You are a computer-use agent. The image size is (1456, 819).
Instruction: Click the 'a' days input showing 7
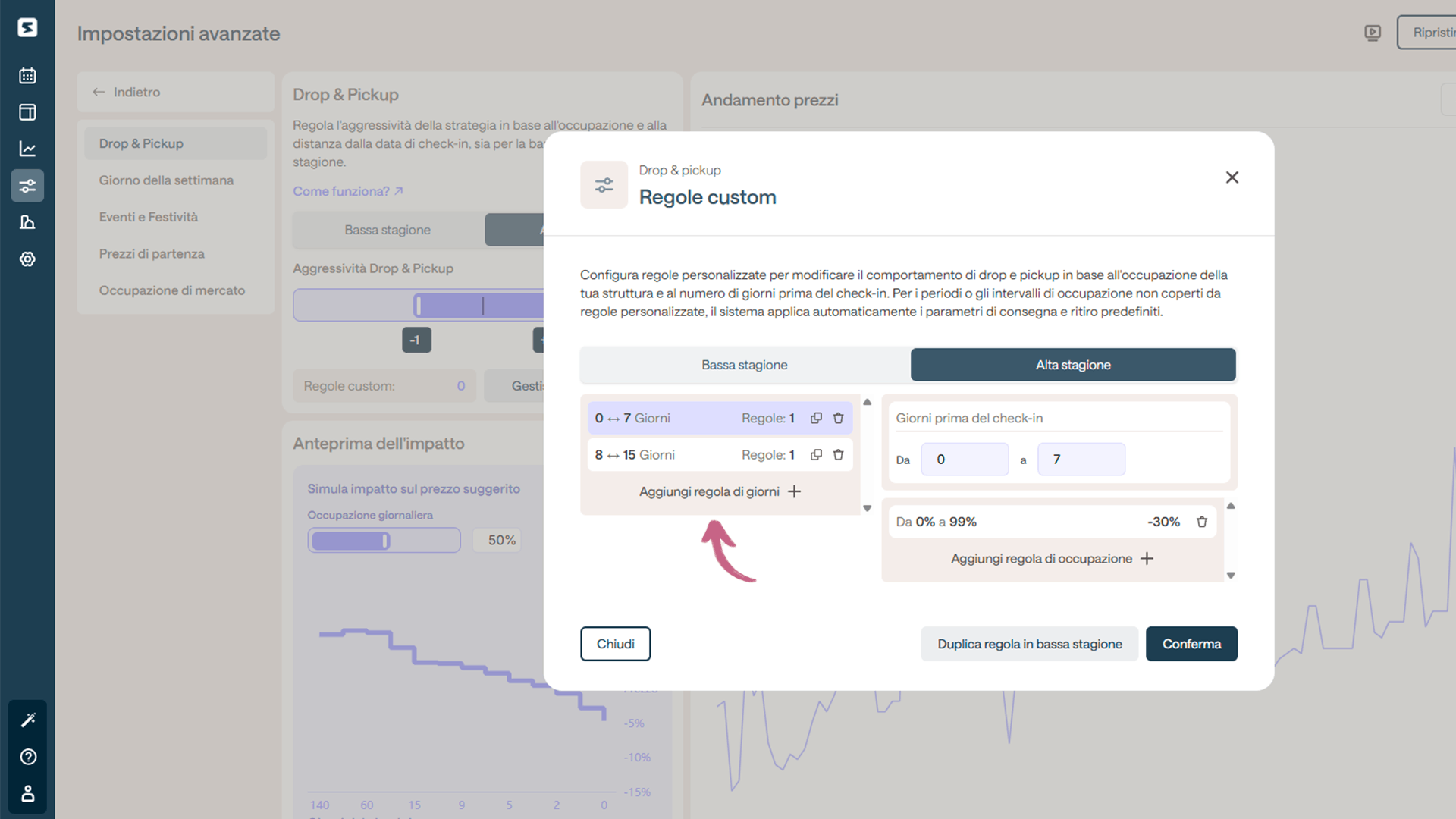pos(1081,460)
